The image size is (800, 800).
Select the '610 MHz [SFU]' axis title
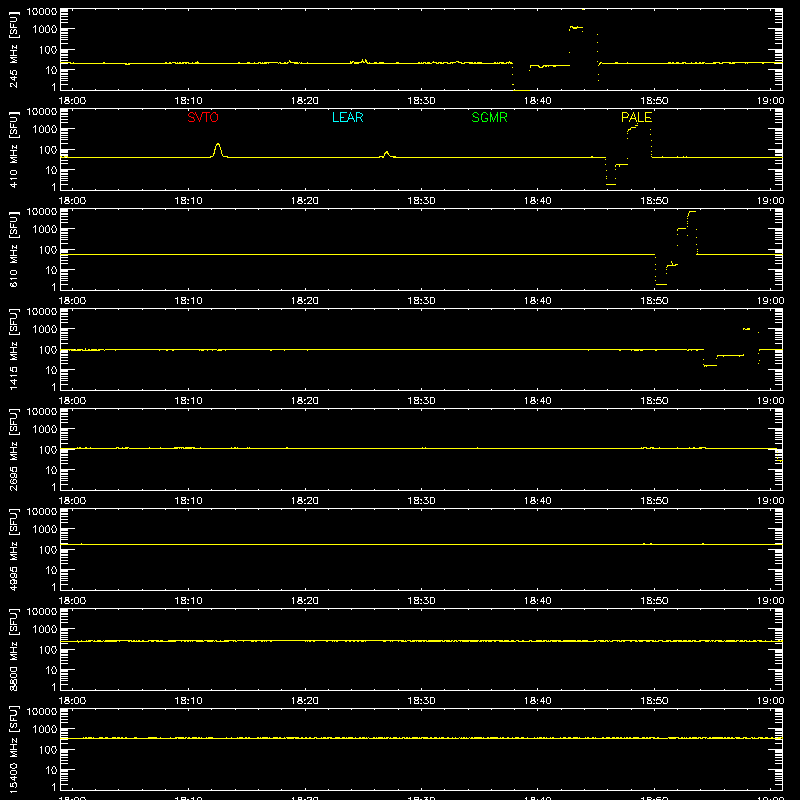[x=13, y=249]
